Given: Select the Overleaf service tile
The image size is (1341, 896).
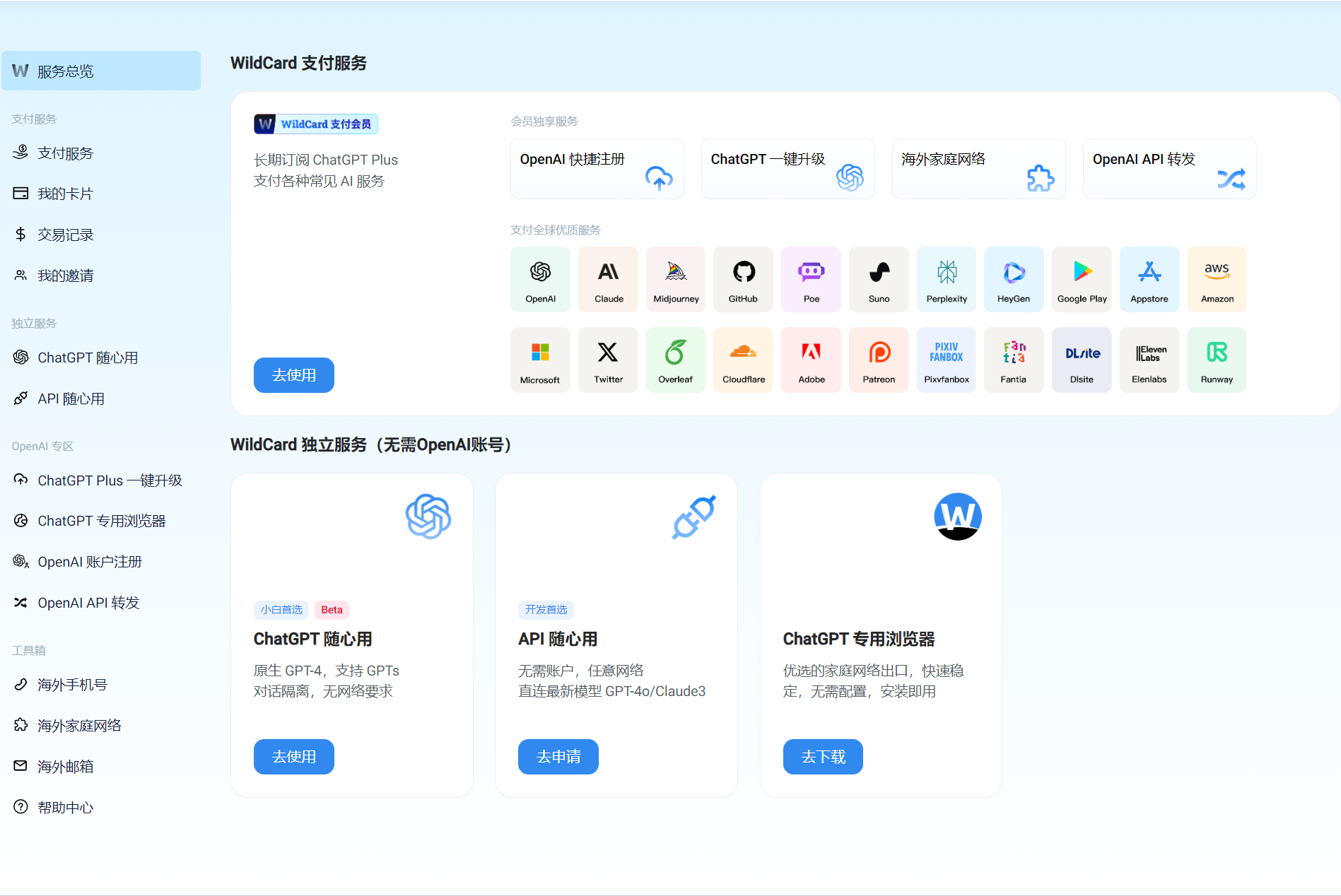Looking at the screenshot, I should point(676,360).
